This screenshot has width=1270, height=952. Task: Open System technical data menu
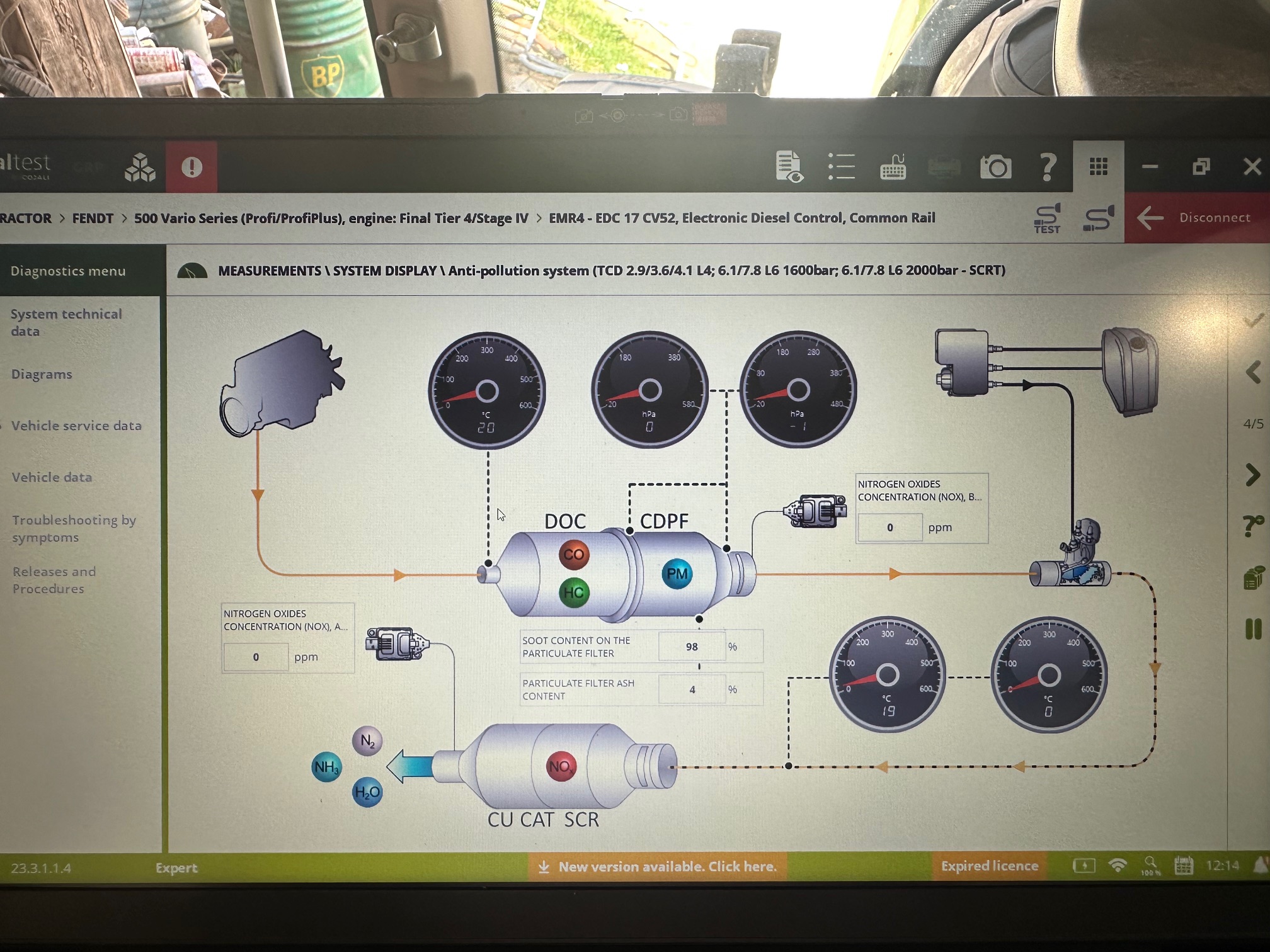point(66,322)
